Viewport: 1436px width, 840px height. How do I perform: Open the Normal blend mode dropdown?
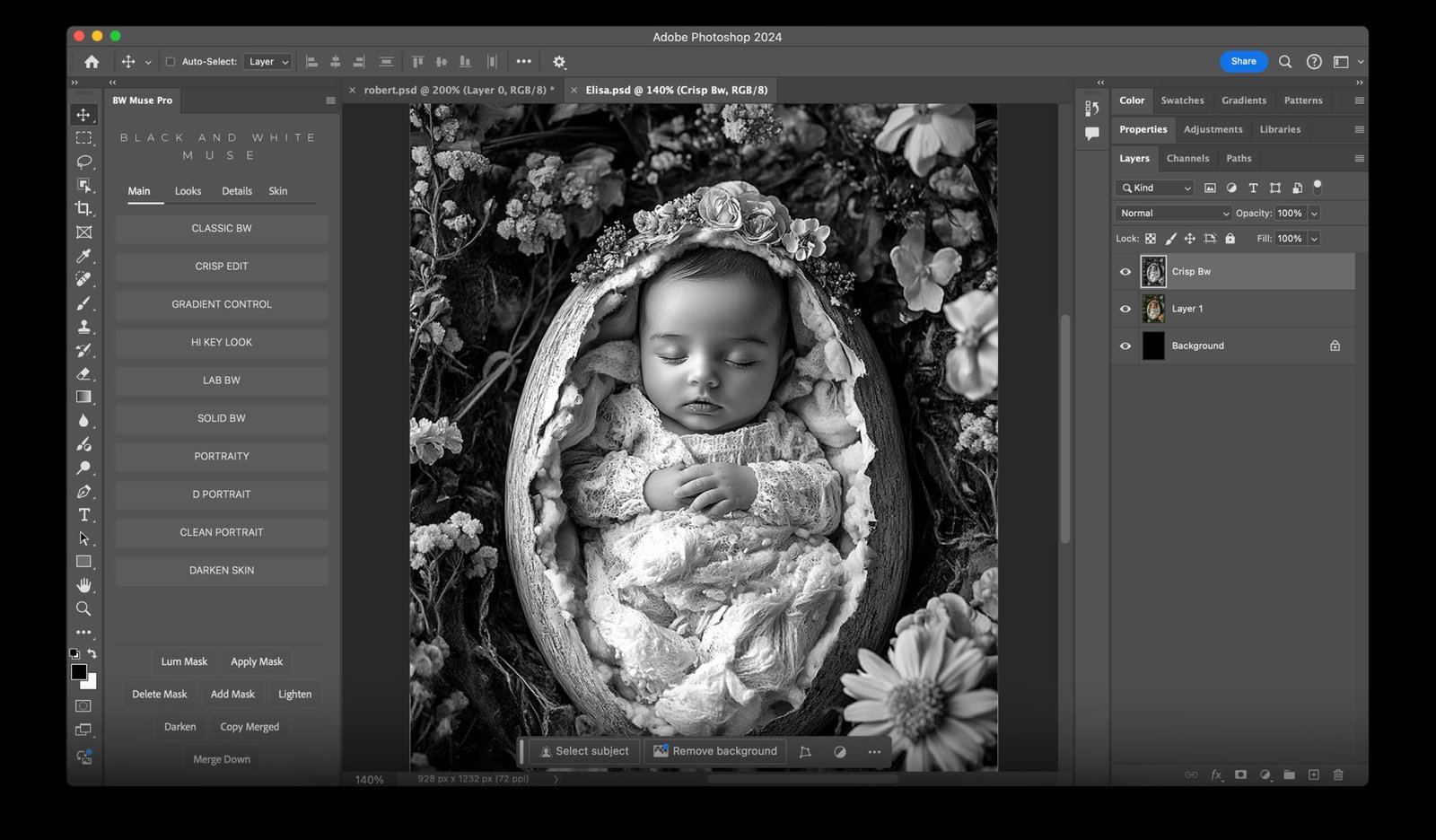click(x=1173, y=214)
